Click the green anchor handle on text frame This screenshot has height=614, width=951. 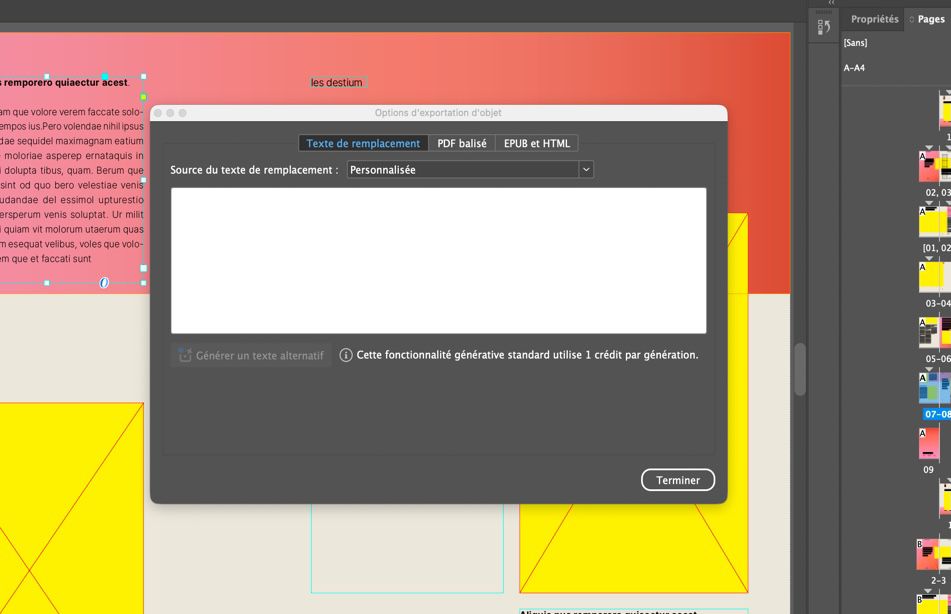(x=144, y=96)
